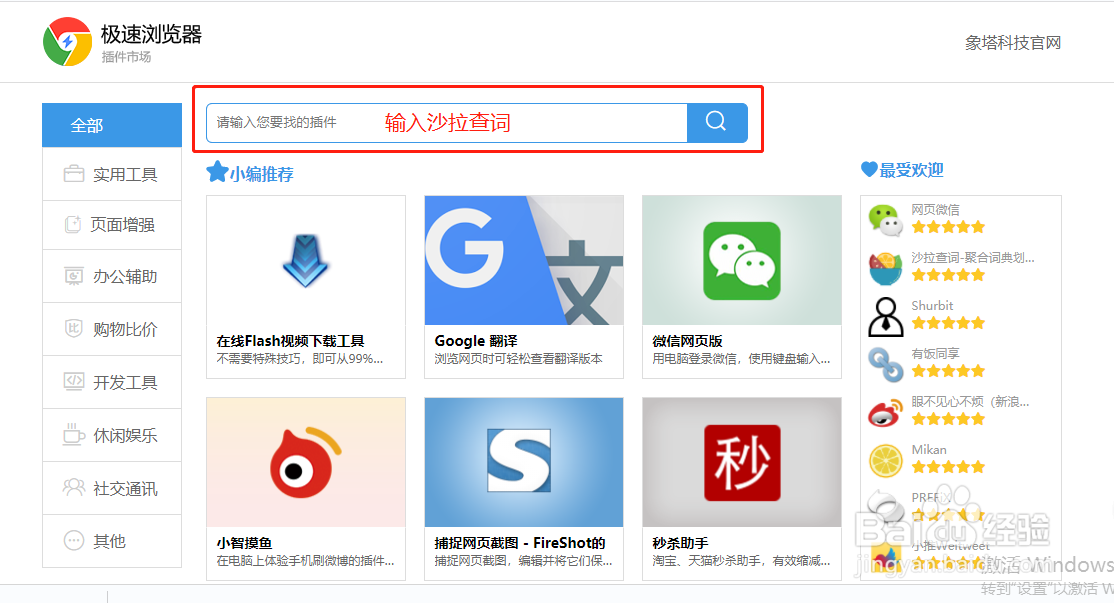Screen dimensions: 1114x603
Task: Click the Mikan orange slice icon
Action: pyautogui.click(x=885, y=460)
